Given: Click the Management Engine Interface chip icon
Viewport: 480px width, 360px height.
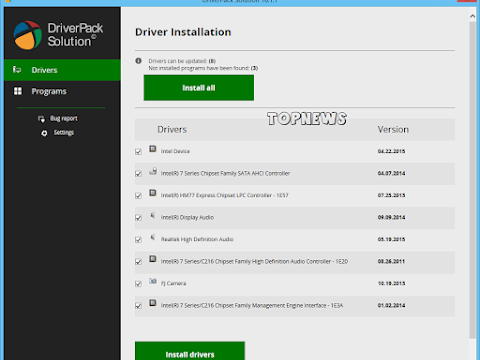Looking at the screenshot, I should 153,303.
